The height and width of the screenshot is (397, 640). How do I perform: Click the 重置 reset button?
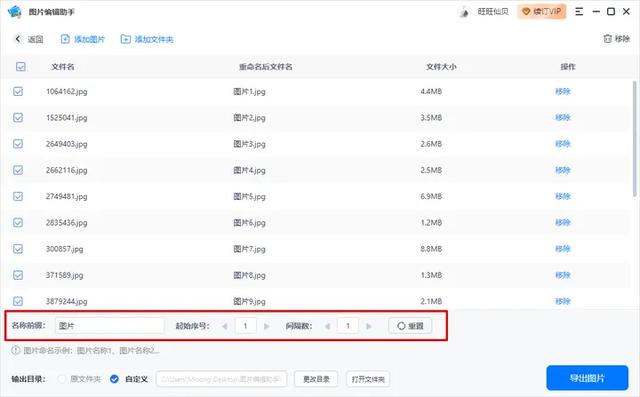410,326
